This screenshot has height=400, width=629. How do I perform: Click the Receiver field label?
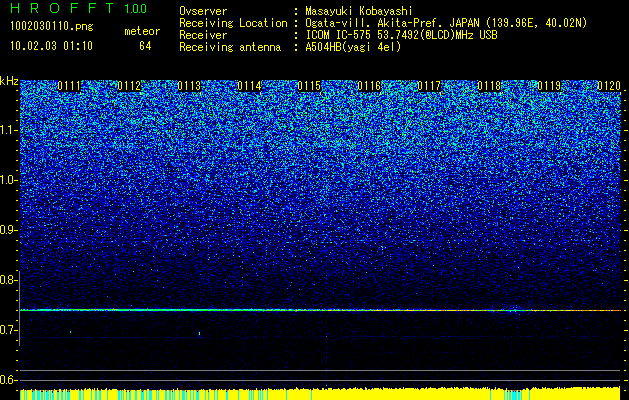pyautogui.click(x=203, y=35)
